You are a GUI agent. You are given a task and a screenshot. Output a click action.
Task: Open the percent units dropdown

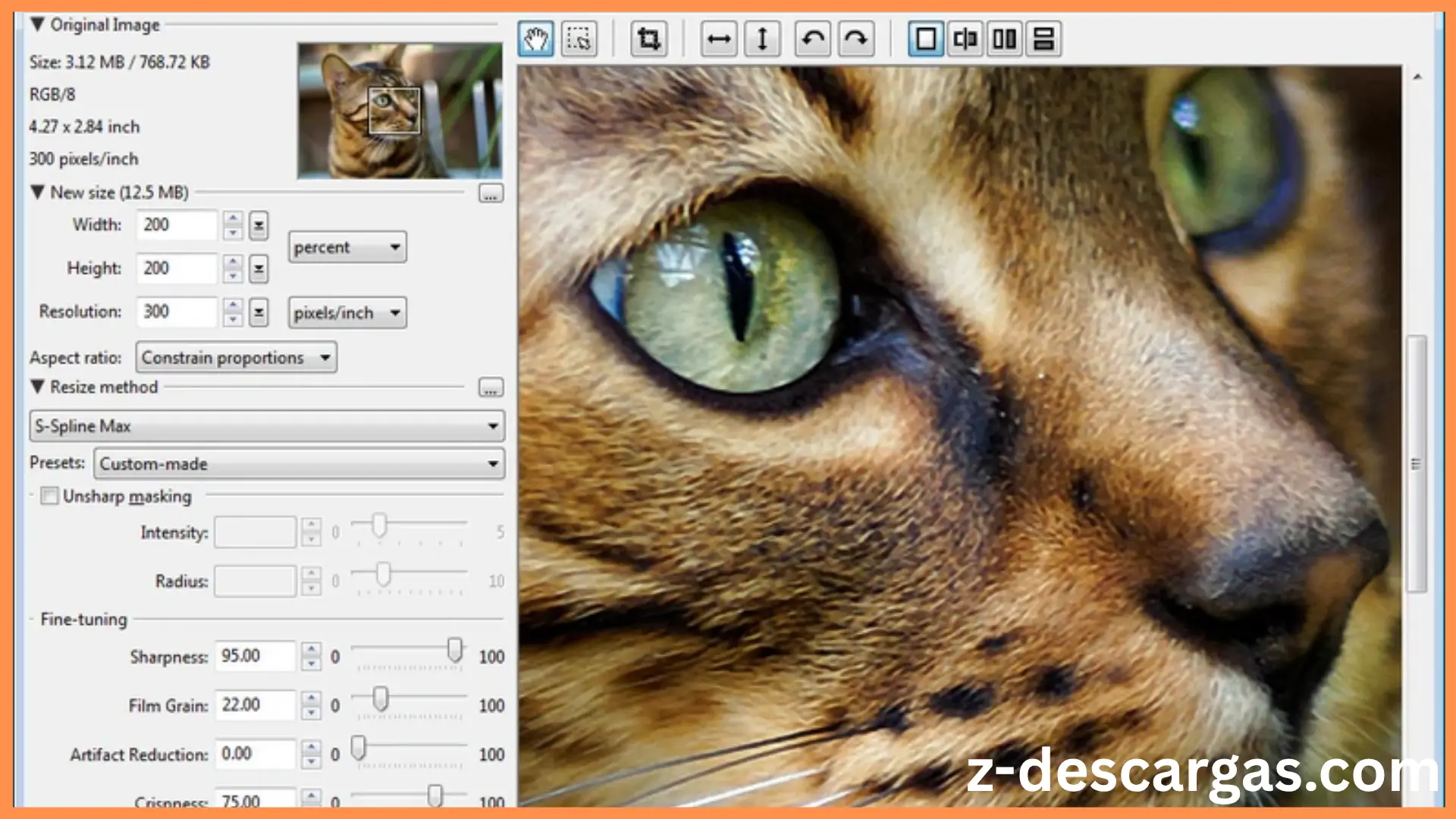pos(347,247)
